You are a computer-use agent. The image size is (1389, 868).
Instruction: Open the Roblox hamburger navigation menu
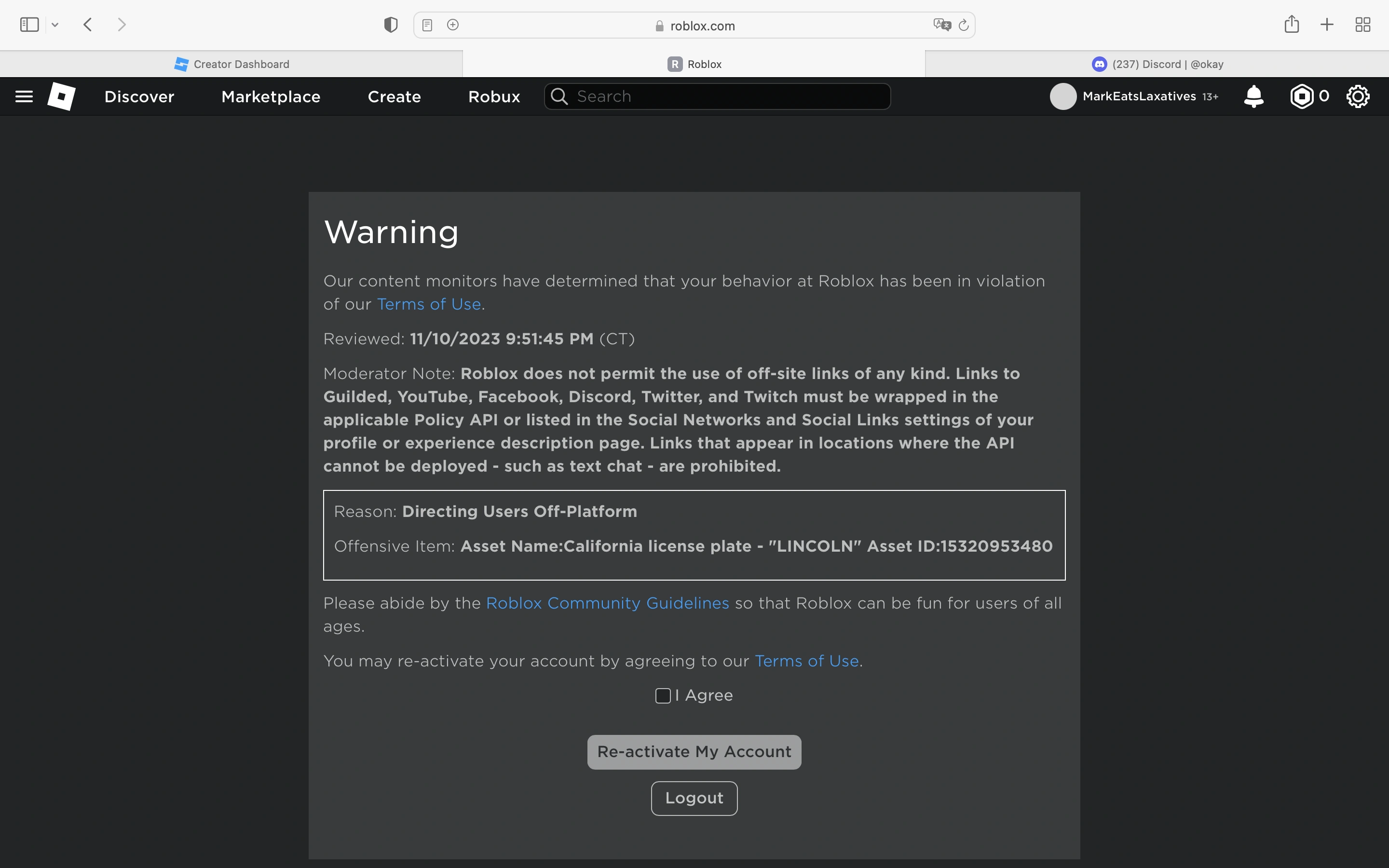[24, 96]
